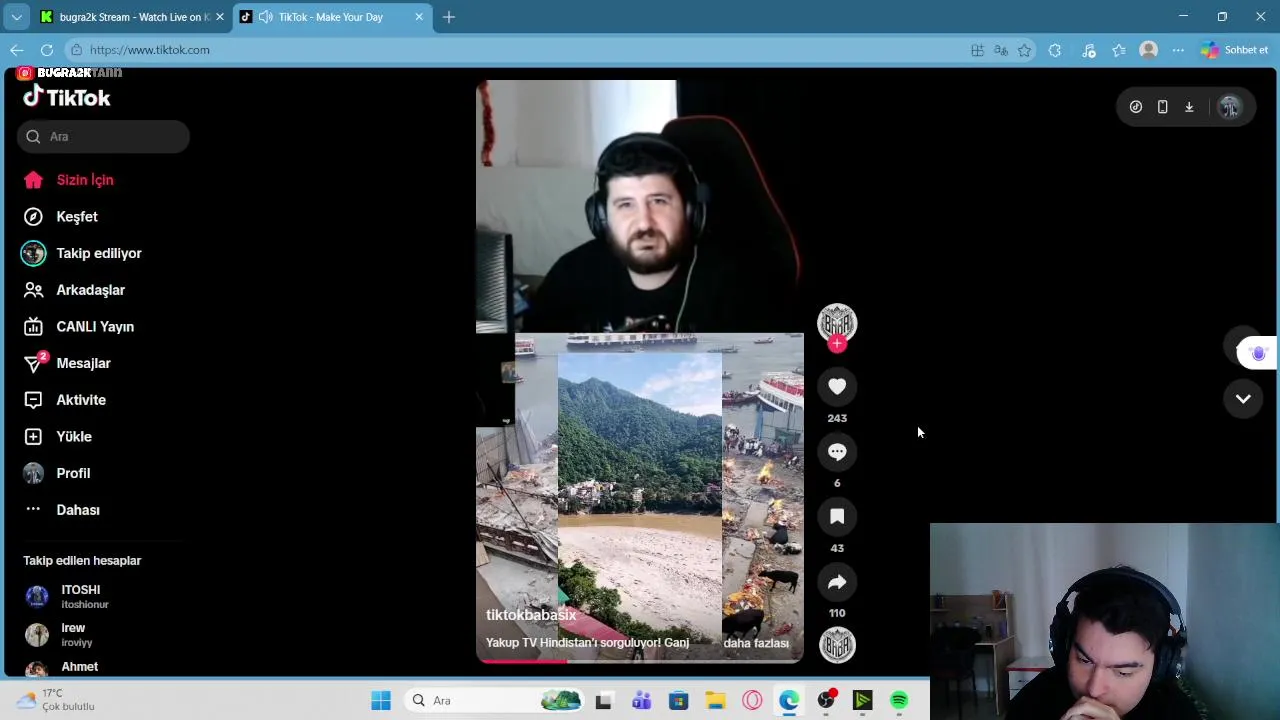
Task: Go back in the browser
Action: (17, 50)
